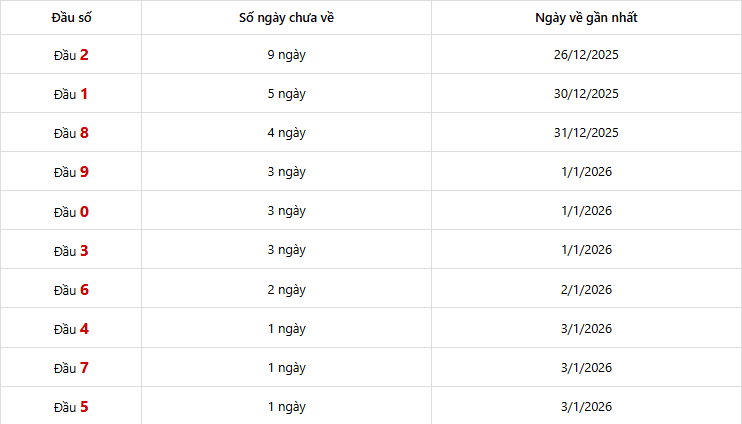Click the "9 ngày" cell
The width and height of the screenshot is (742, 424).
tap(286, 55)
